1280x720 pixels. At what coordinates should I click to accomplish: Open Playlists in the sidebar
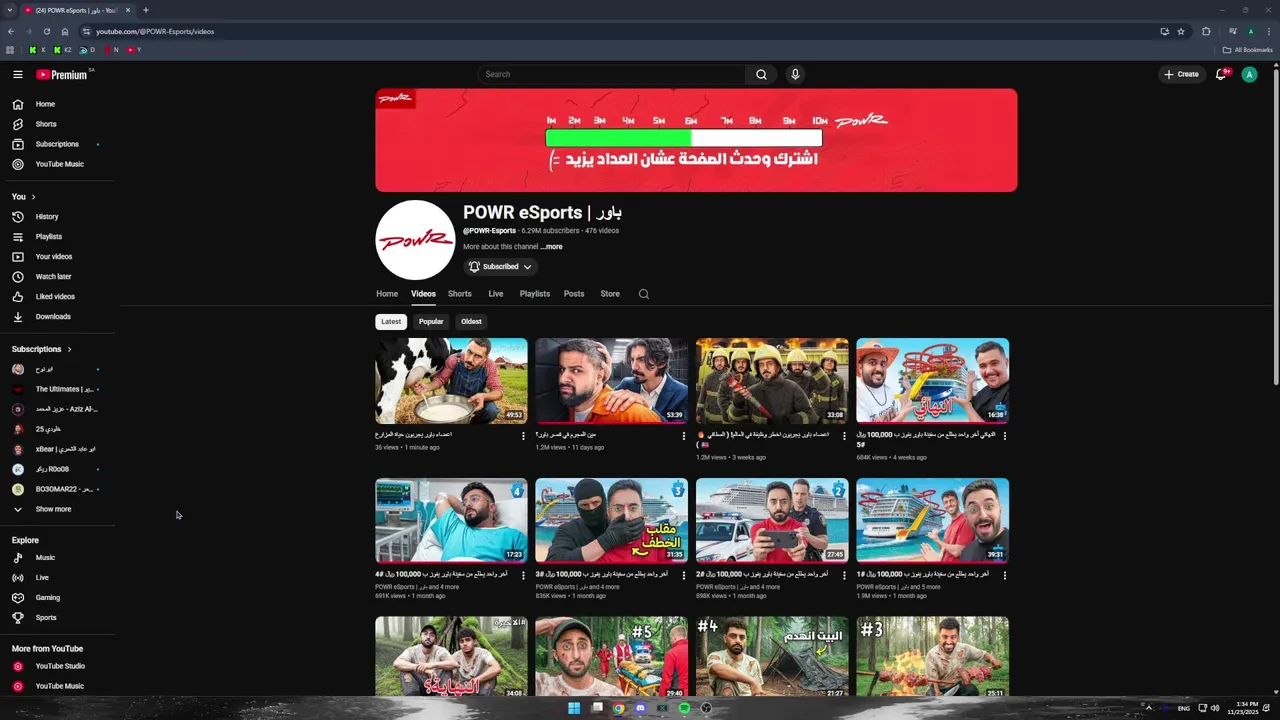point(57,237)
